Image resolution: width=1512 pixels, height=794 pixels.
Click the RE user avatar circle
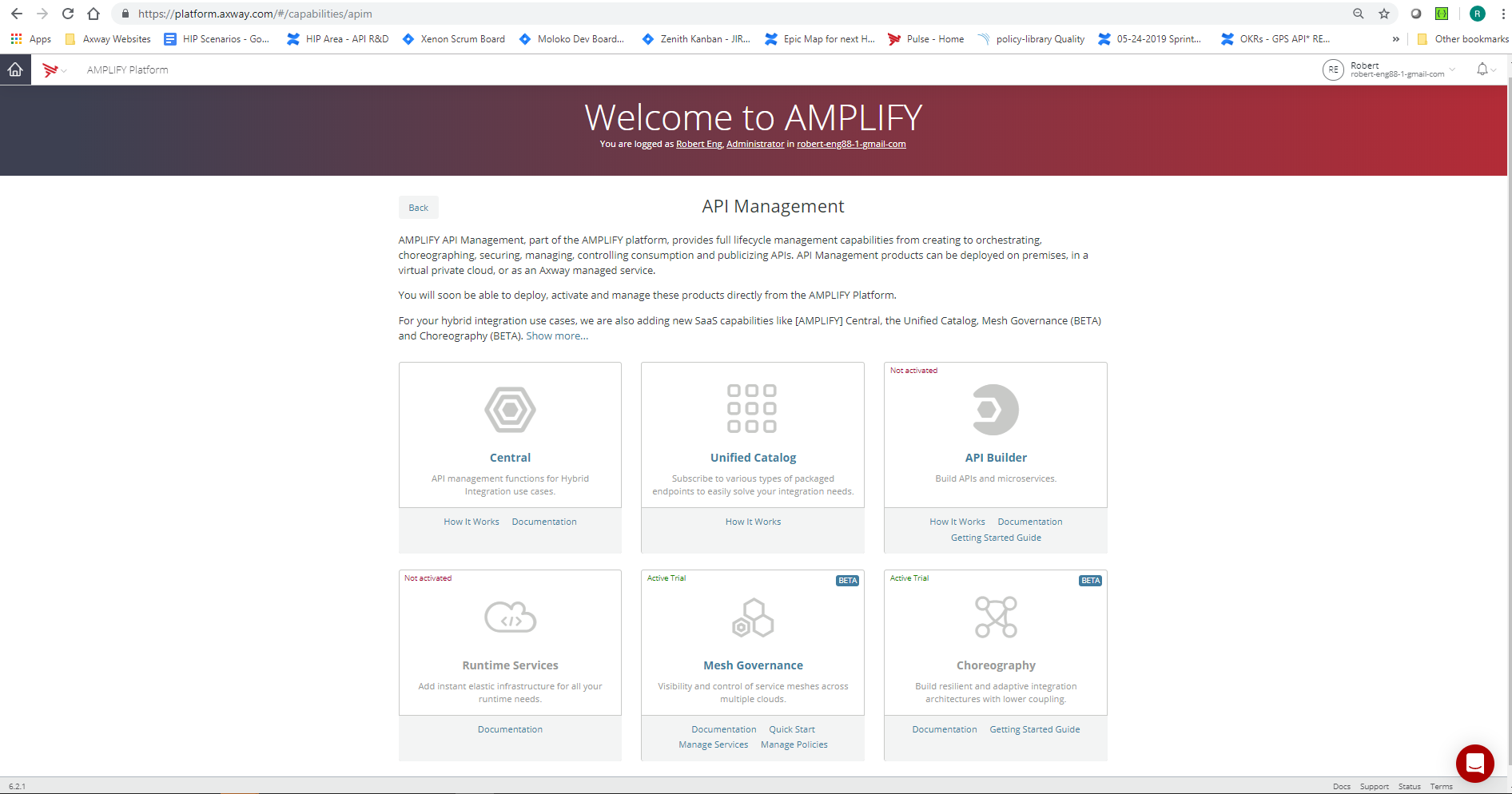1333,69
